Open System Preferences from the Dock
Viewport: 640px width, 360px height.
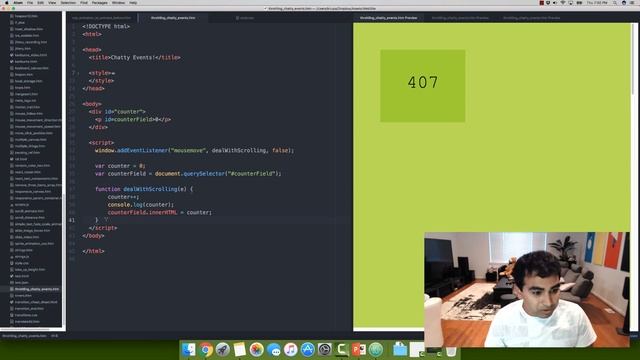[x=324, y=349]
